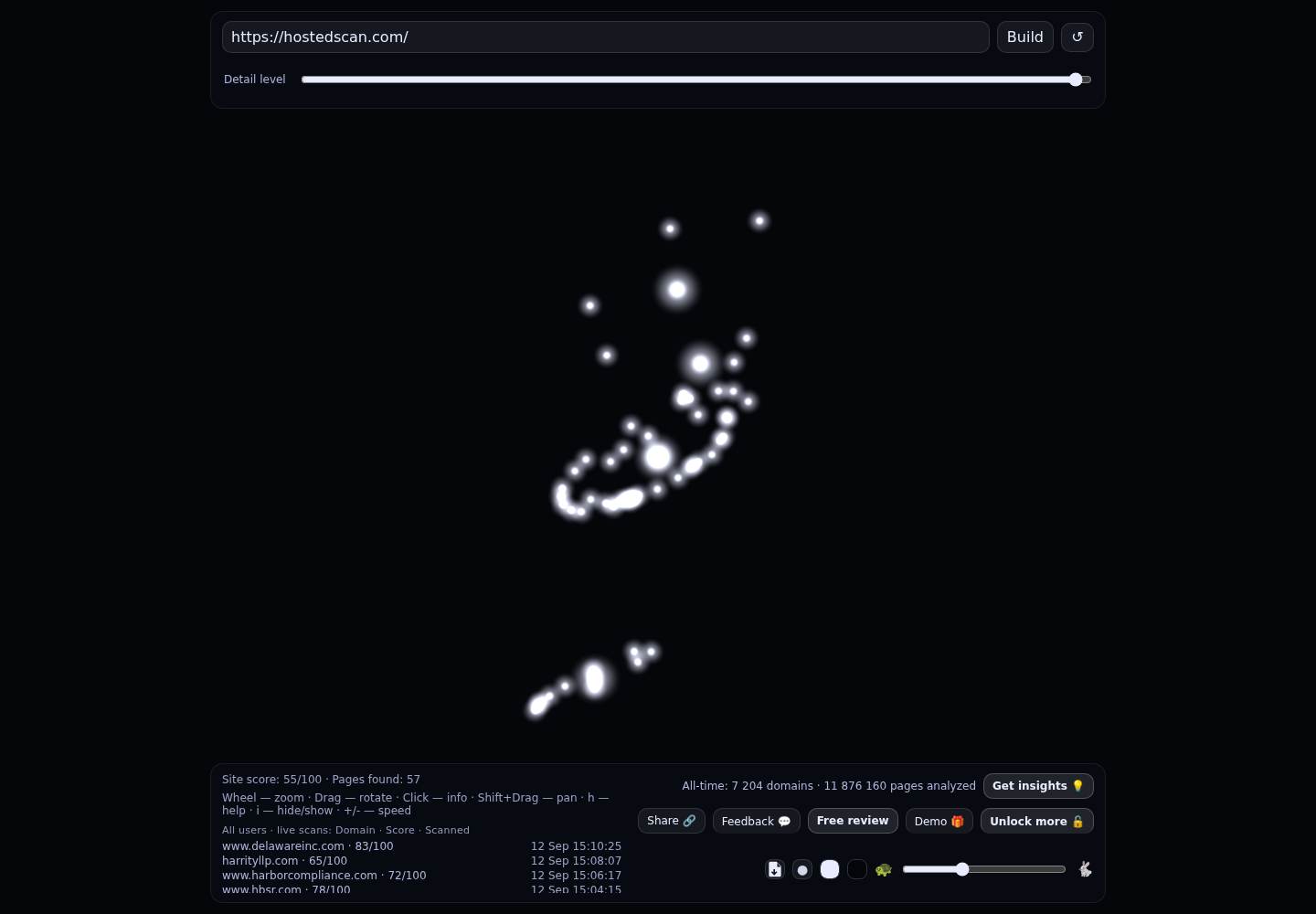Request a Free review
The image size is (1316, 914).
(853, 821)
